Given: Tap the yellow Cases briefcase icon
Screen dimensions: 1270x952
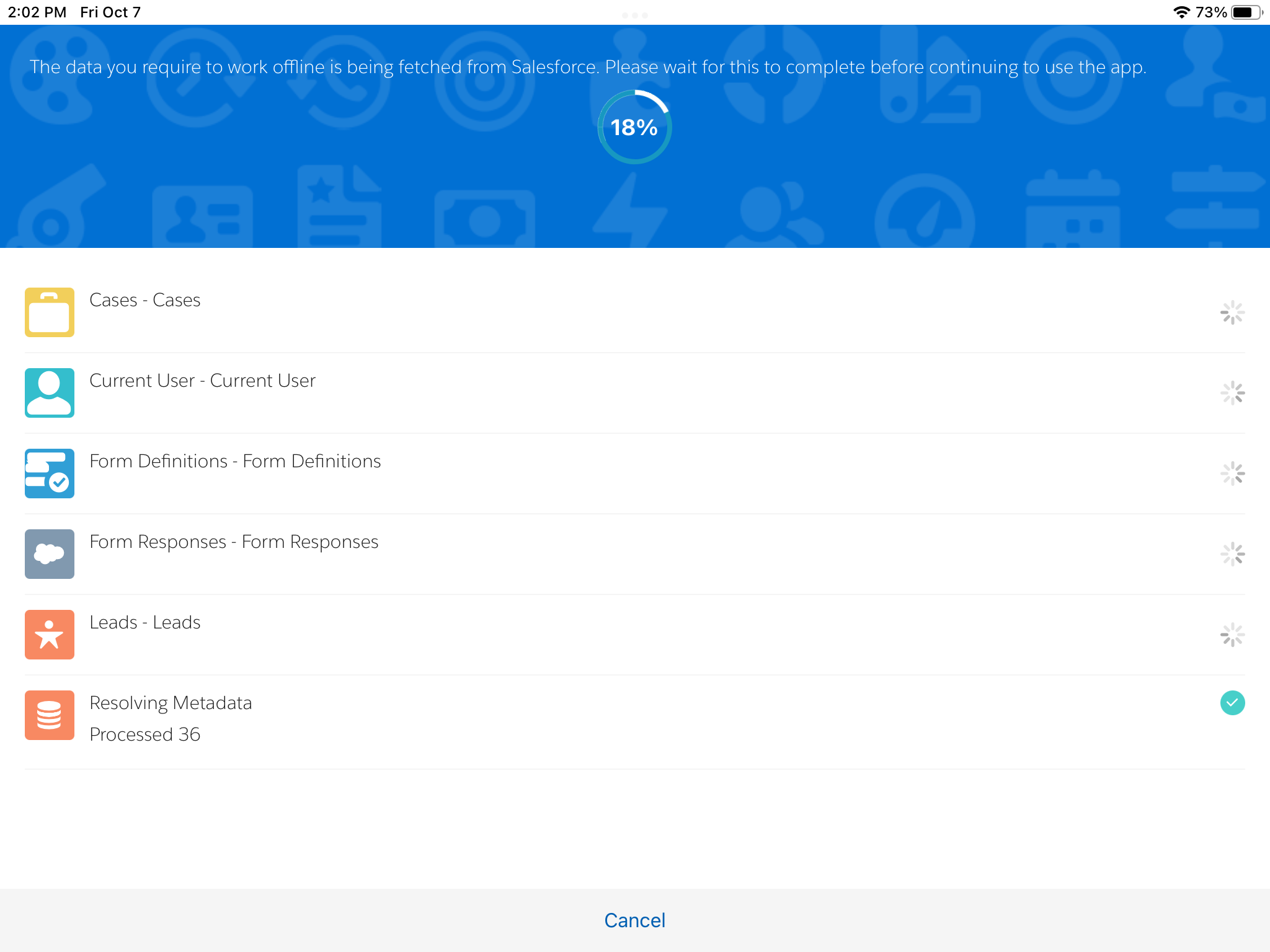Looking at the screenshot, I should pos(50,312).
